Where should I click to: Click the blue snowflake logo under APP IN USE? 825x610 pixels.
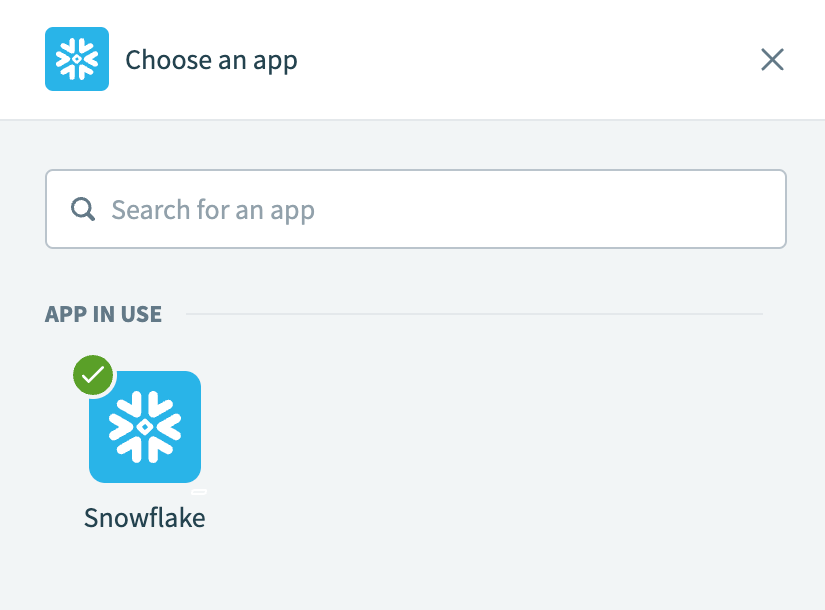[x=144, y=427]
